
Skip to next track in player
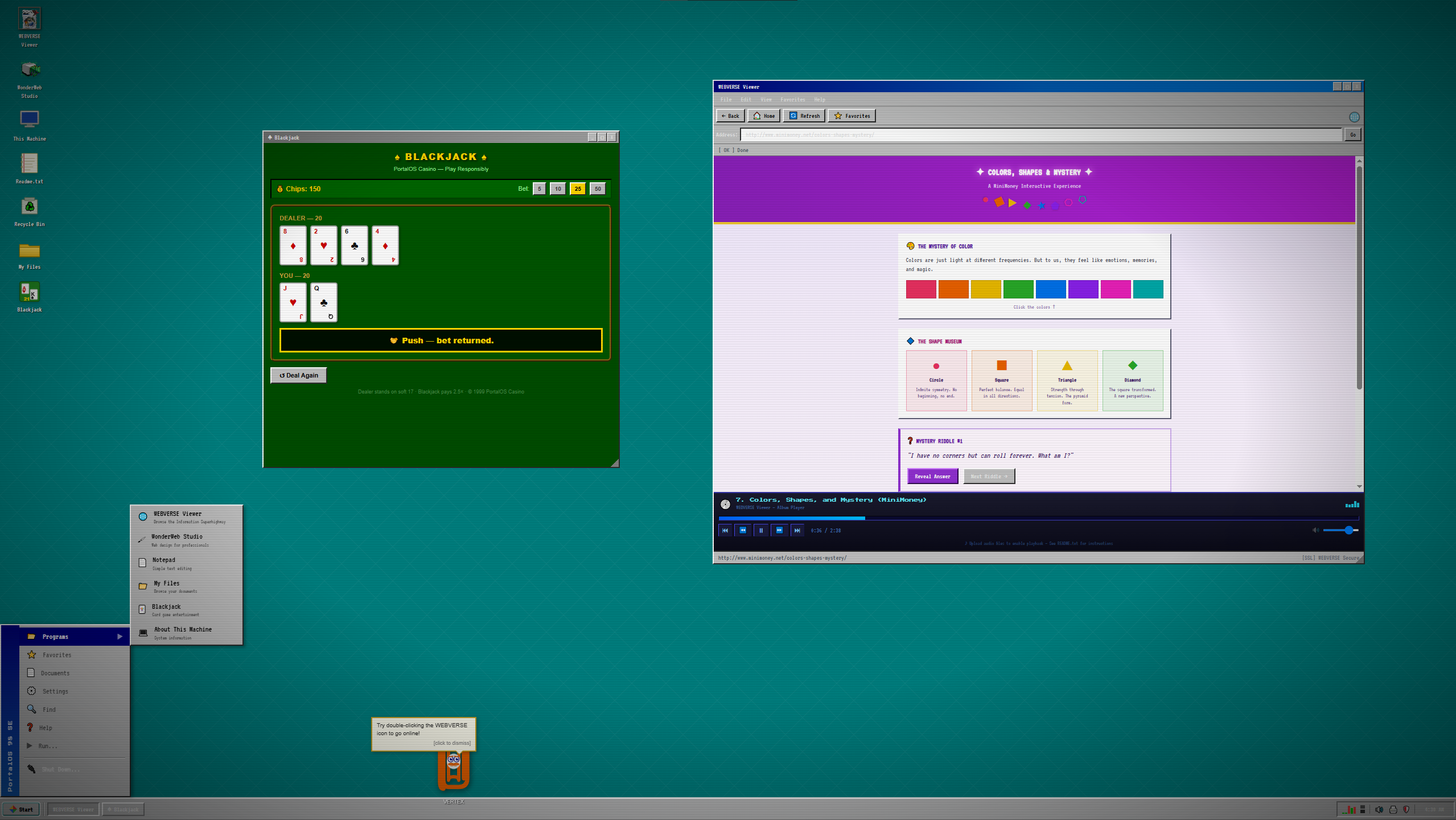797,530
